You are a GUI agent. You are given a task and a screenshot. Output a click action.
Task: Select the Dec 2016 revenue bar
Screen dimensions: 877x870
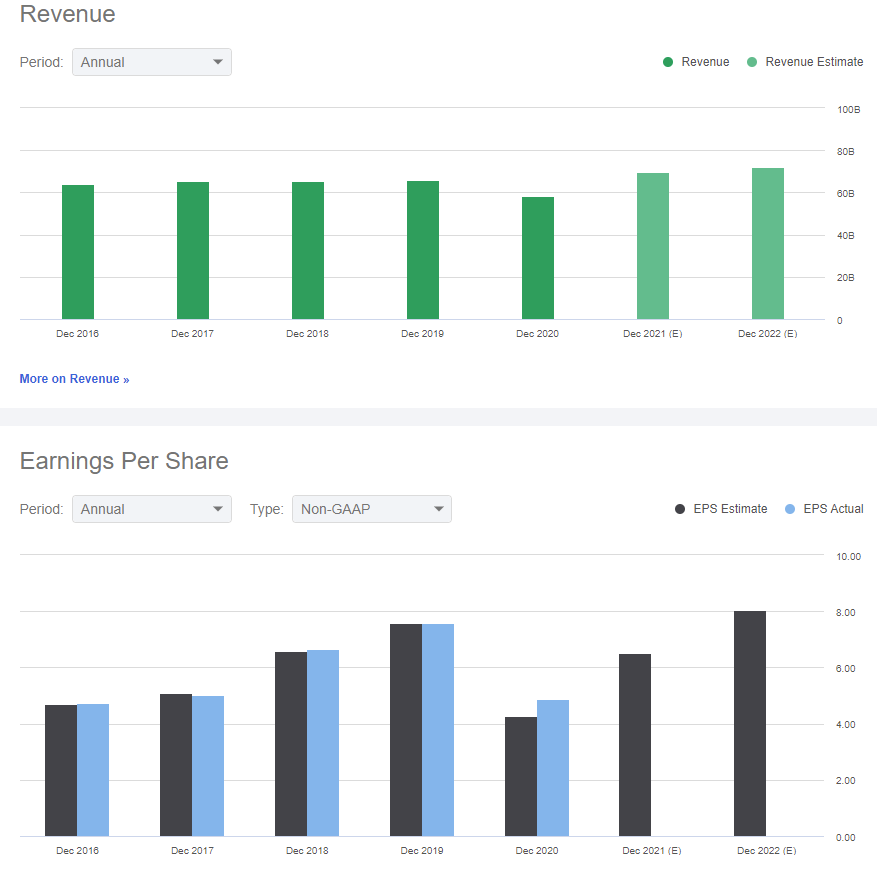click(x=78, y=252)
